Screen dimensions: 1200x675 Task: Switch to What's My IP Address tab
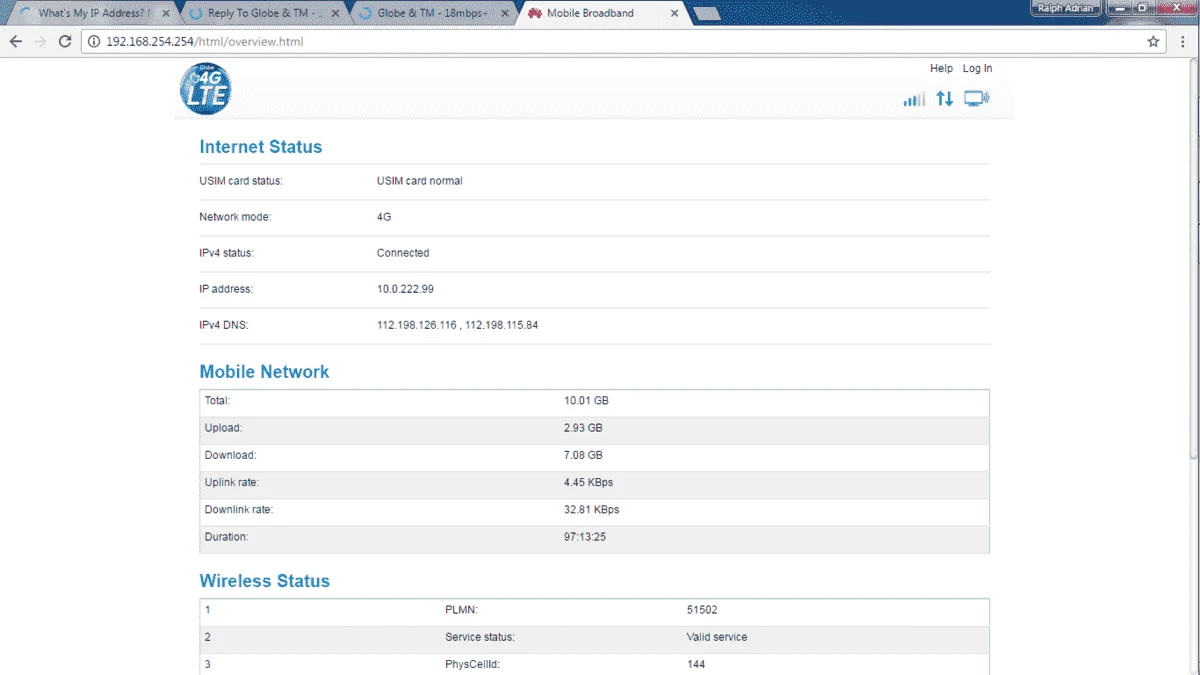click(x=95, y=14)
